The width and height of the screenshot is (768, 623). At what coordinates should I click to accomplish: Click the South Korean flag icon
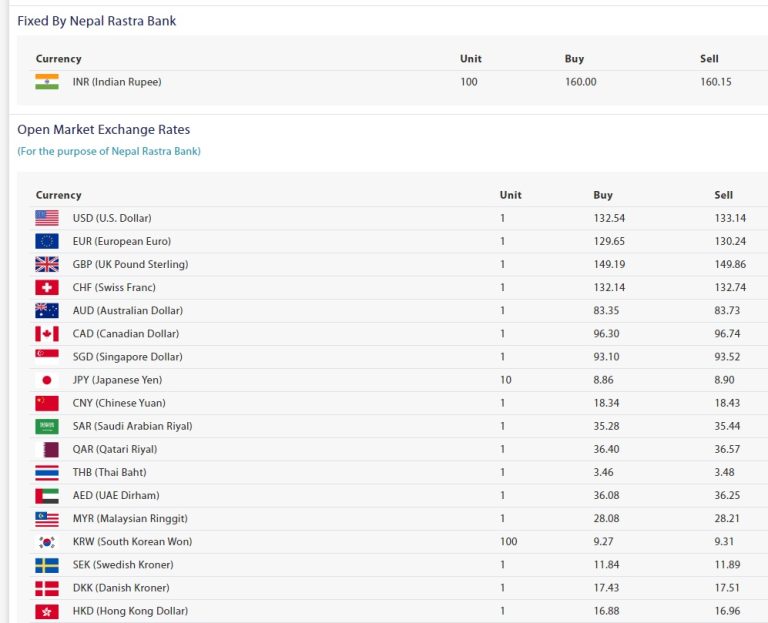[47, 542]
